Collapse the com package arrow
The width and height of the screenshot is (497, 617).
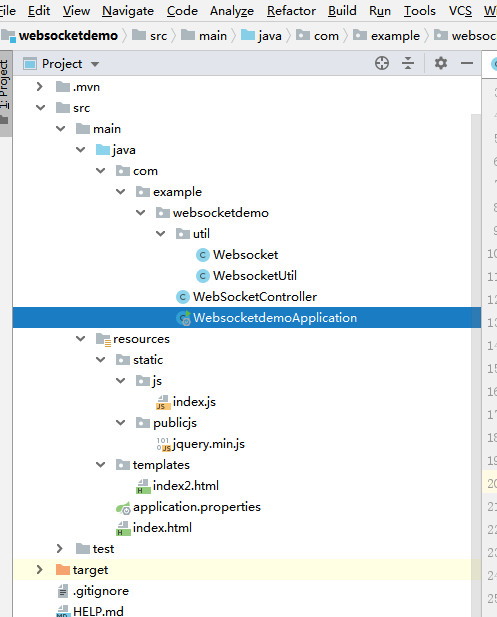pyautogui.click(x=101, y=171)
